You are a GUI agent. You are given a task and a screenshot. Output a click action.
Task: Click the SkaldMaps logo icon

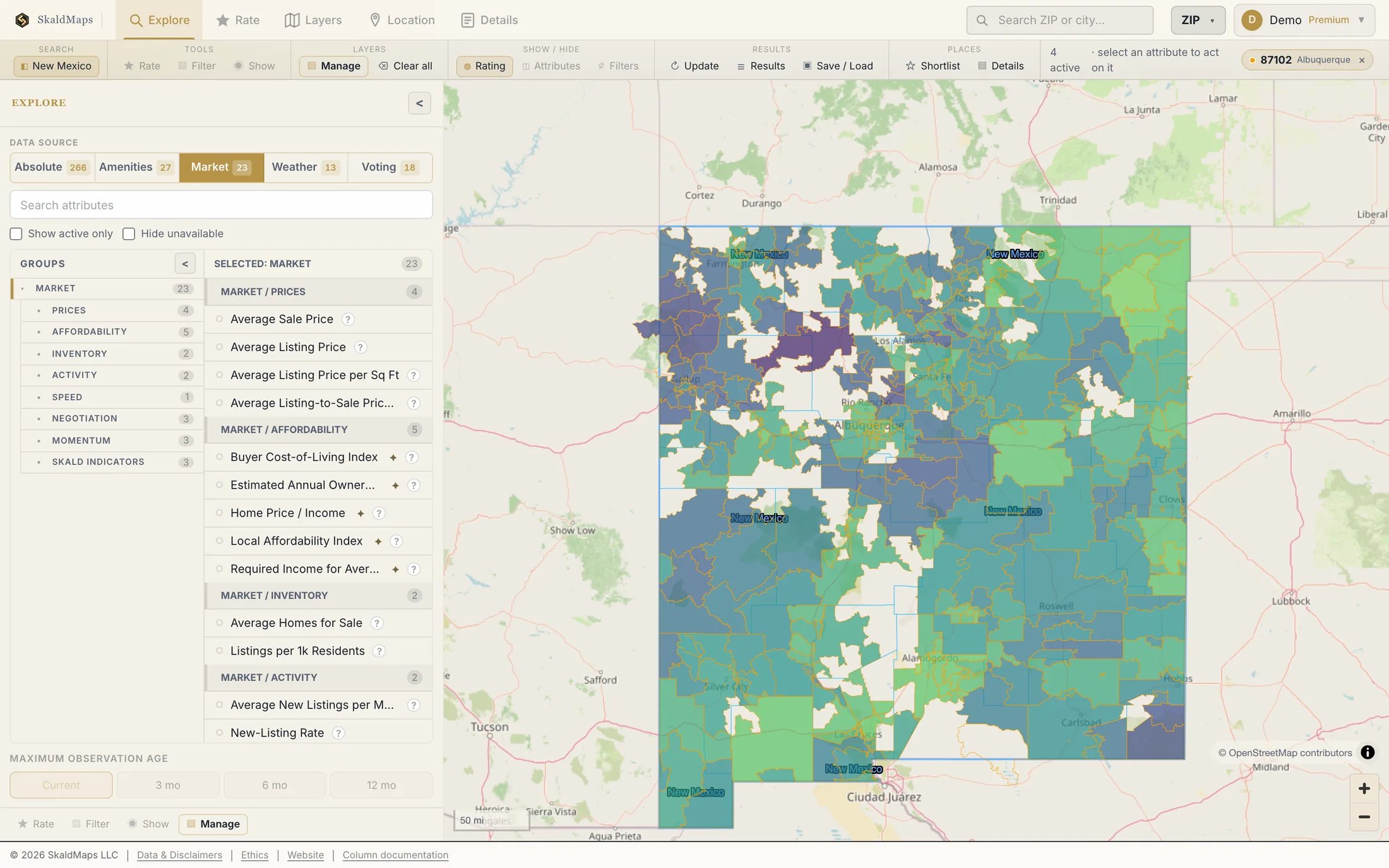[x=22, y=20]
